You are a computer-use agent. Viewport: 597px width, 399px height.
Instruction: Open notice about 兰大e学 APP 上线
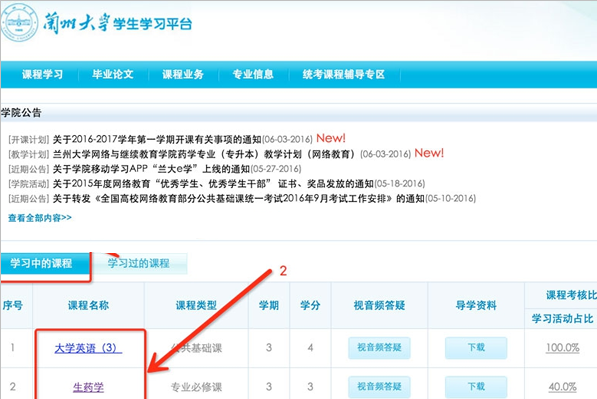point(151,169)
